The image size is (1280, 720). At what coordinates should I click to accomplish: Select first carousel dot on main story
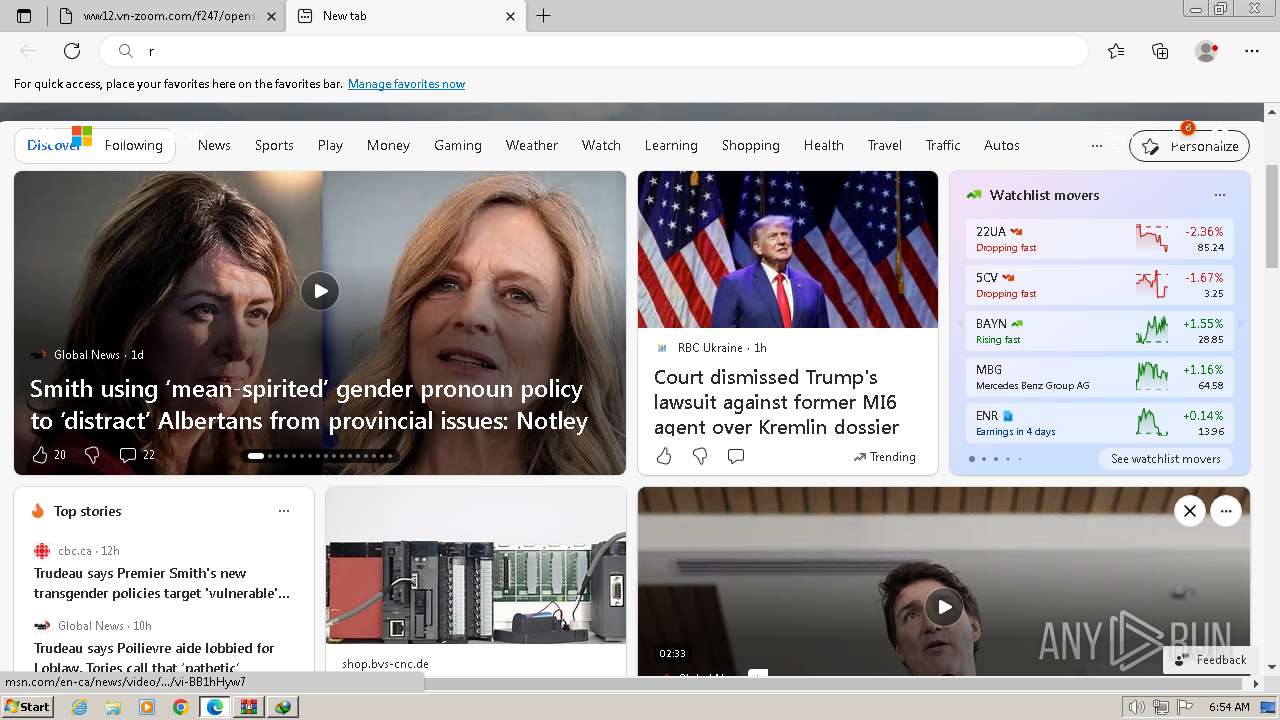pyautogui.click(x=256, y=456)
